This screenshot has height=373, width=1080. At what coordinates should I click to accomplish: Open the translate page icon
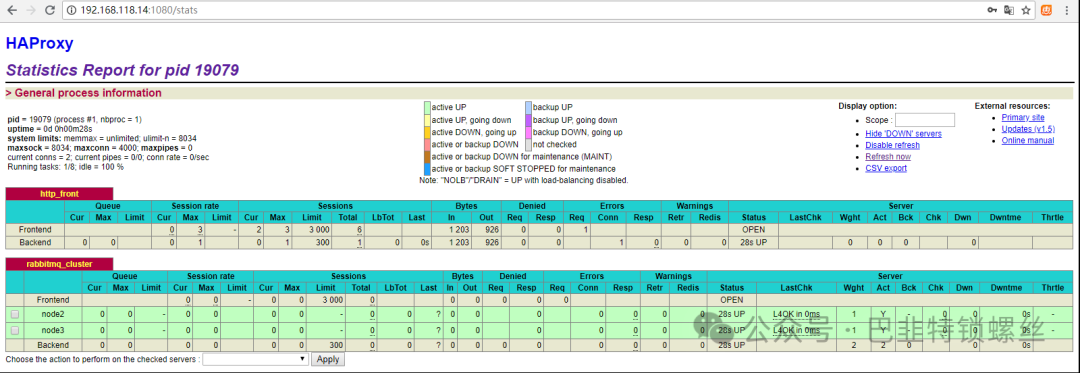click(1009, 10)
